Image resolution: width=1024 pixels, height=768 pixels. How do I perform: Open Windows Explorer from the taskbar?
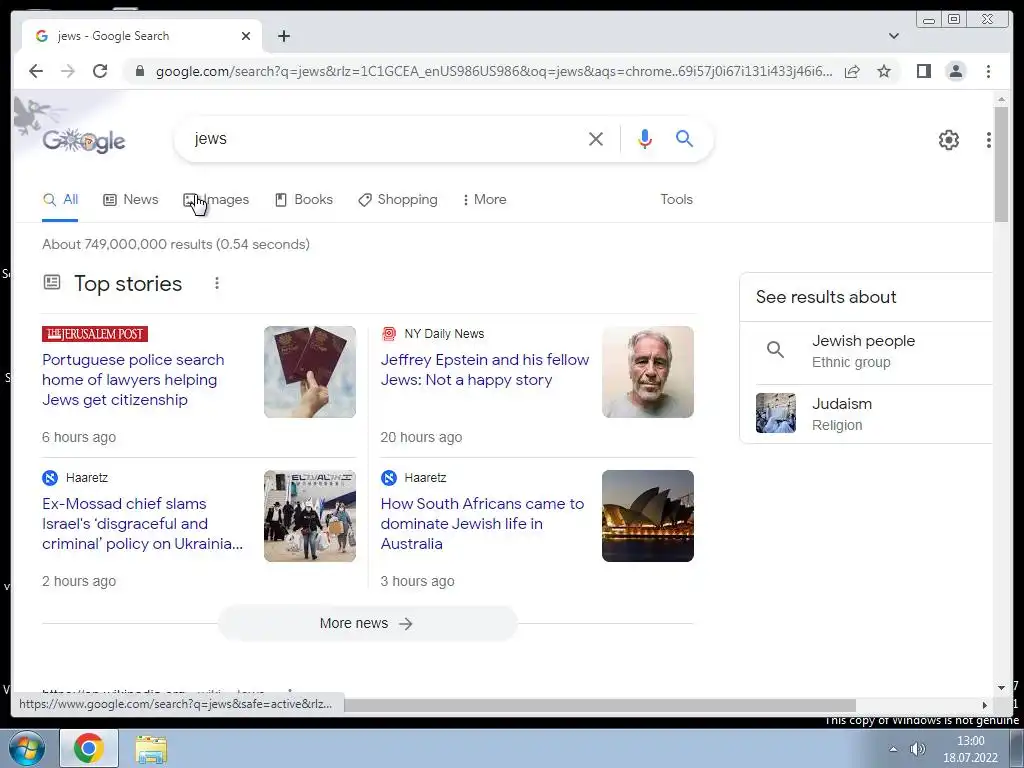click(151, 748)
